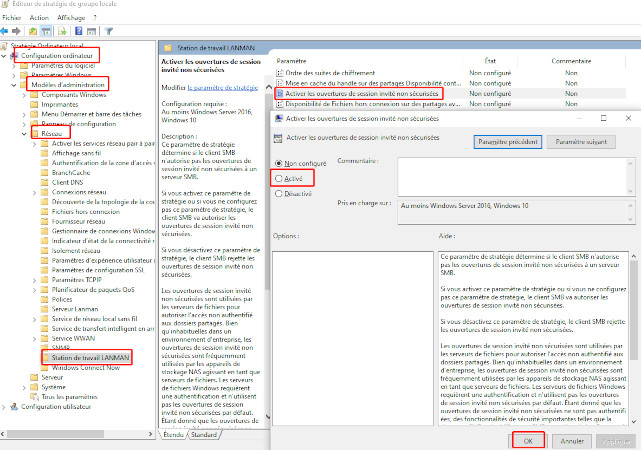The image size is (641, 450).
Task: Collapse the Réseau node
Action: coord(24,134)
